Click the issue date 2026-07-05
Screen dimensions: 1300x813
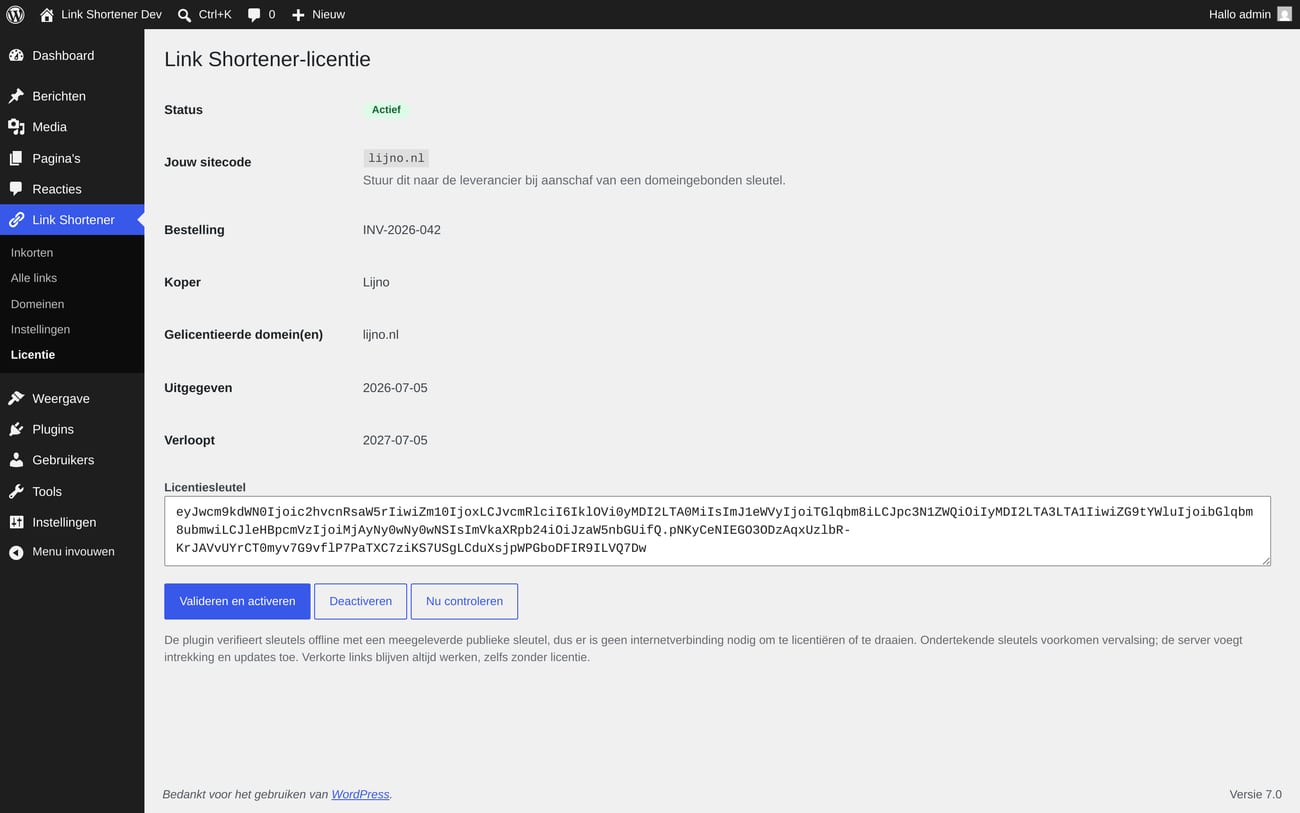(x=395, y=388)
